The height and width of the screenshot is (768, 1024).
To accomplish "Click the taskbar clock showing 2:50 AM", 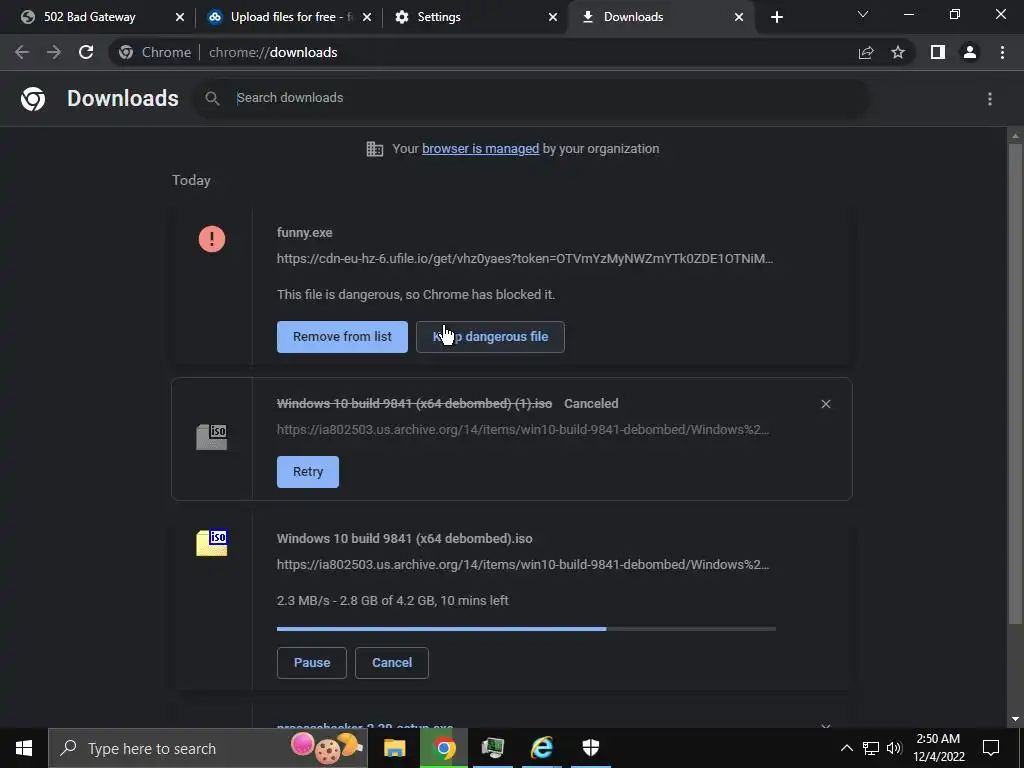I will (938, 748).
